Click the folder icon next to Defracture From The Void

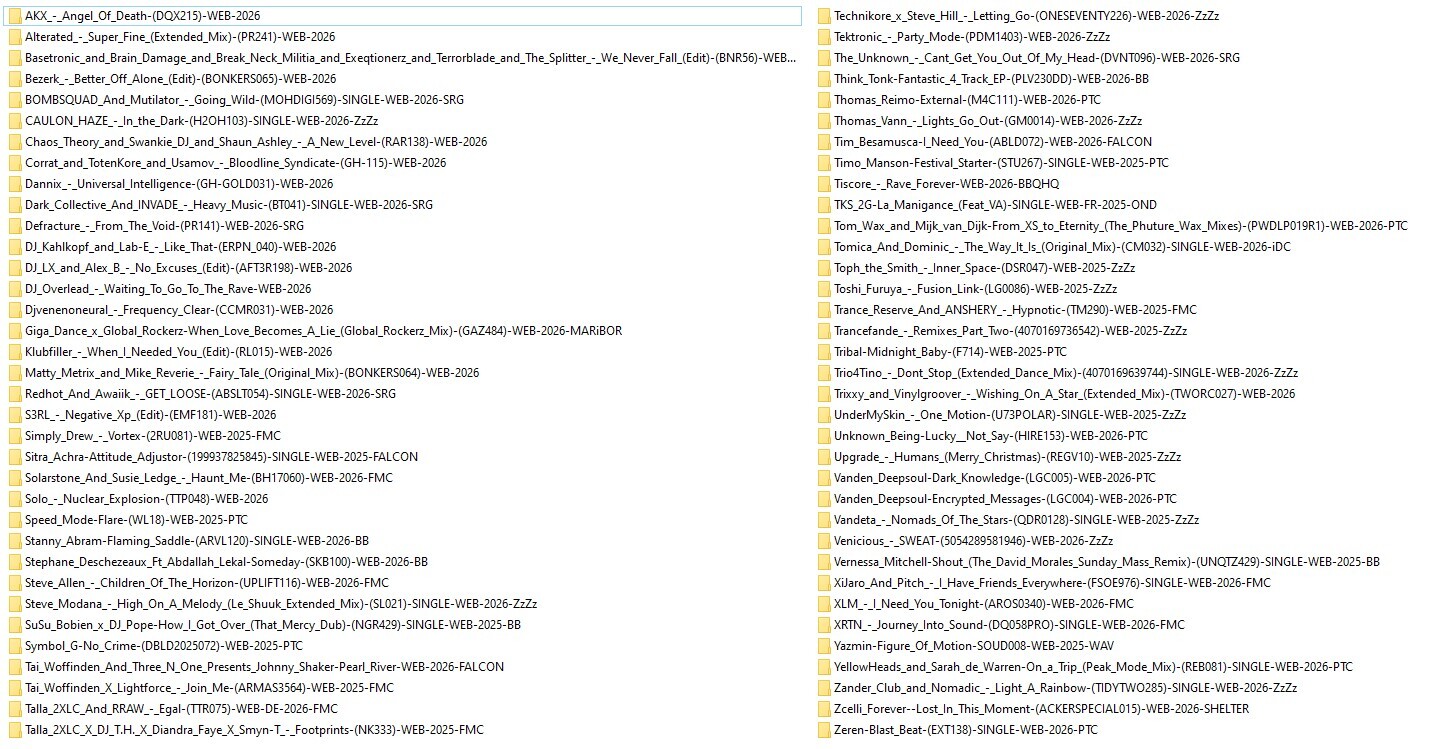point(14,226)
